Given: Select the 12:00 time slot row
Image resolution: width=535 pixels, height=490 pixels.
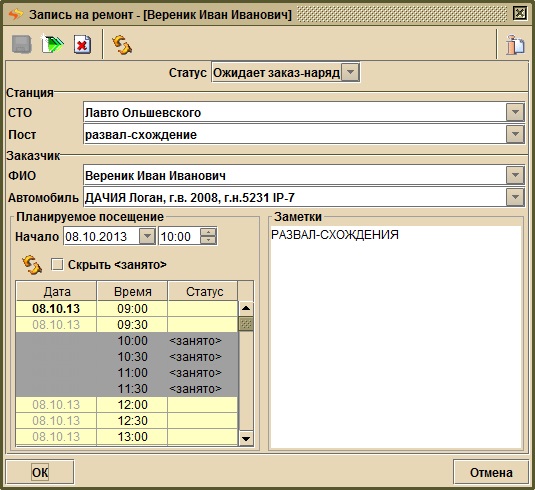Looking at the screenshot, I should [127, 405].
